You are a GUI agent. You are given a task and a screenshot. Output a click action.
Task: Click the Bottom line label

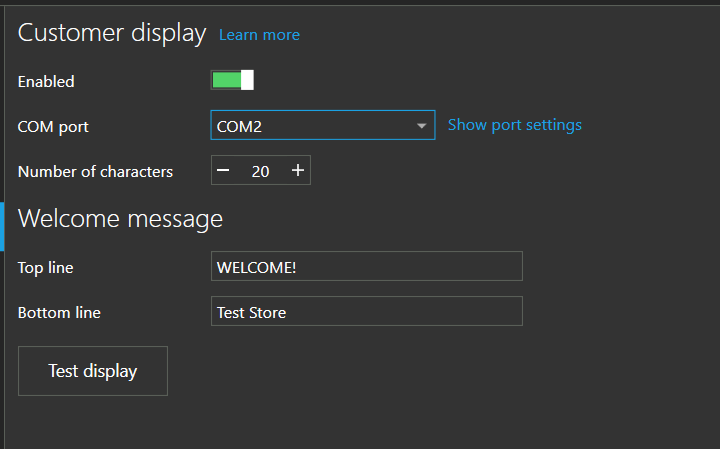click(59, 313)
